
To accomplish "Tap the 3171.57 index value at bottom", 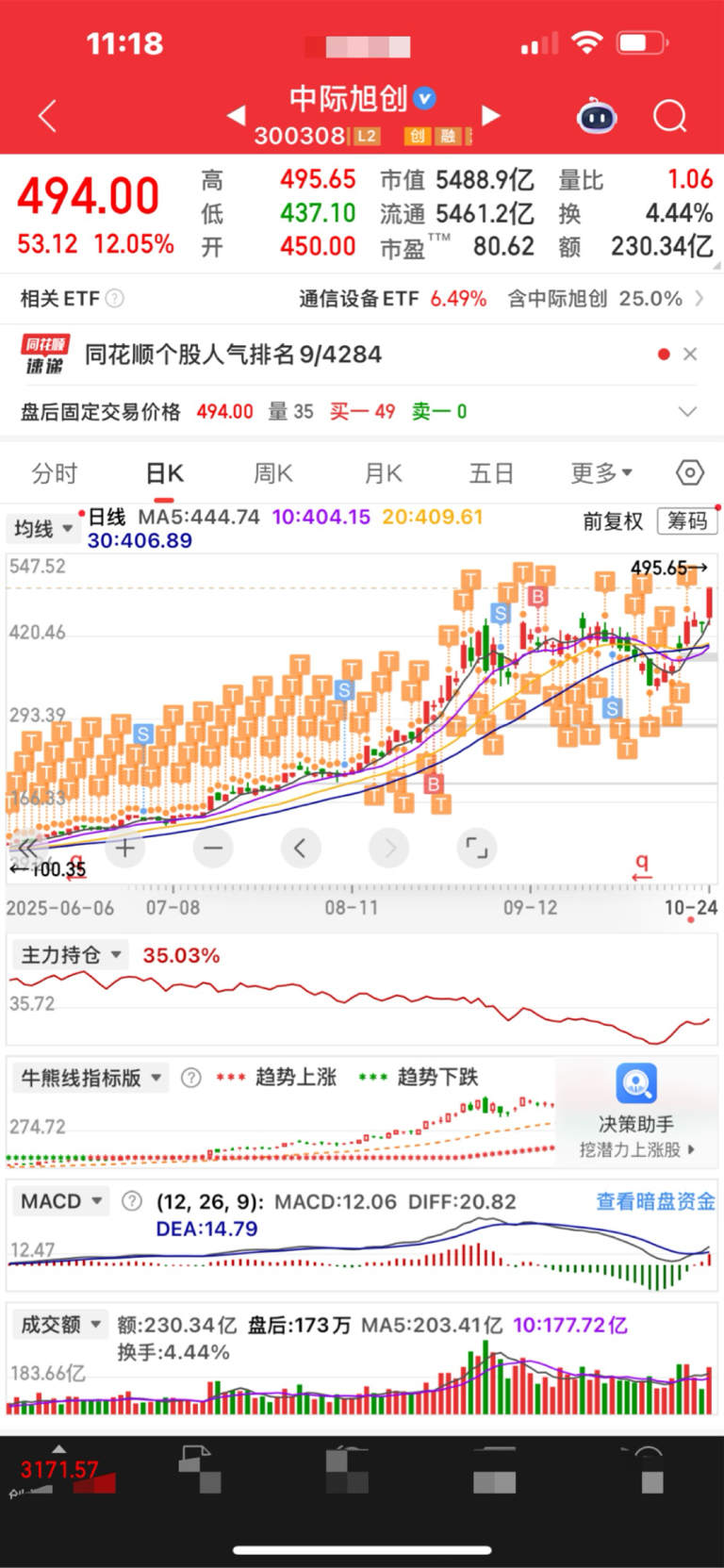I will pyautogui.click(x=59, y=1469).
